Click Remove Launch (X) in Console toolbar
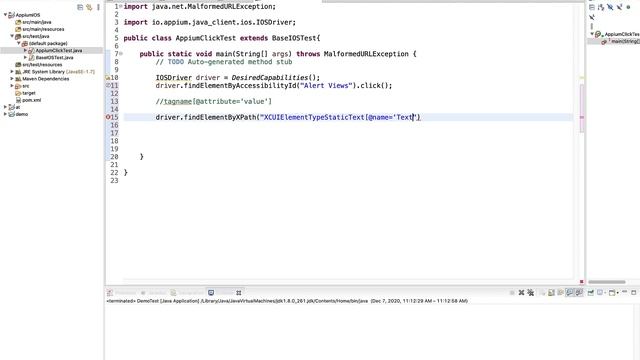The width and height of the screenshot is (640, 360). [522, 293]
